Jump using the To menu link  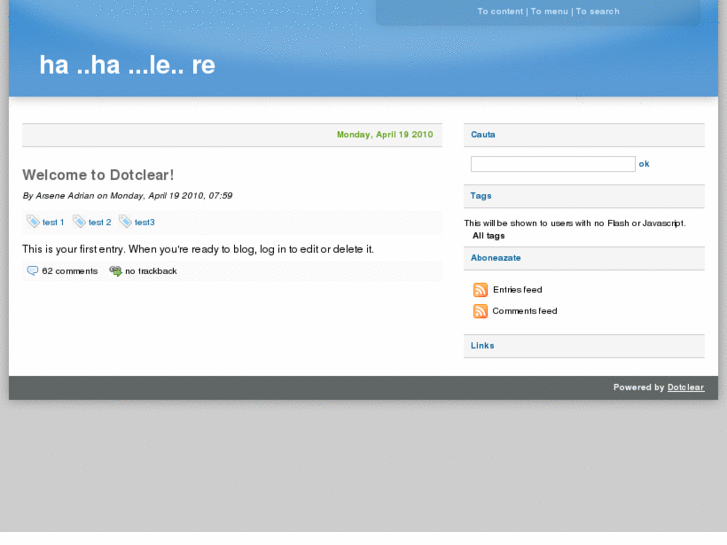pyautogui.click(x=549, y=11)
